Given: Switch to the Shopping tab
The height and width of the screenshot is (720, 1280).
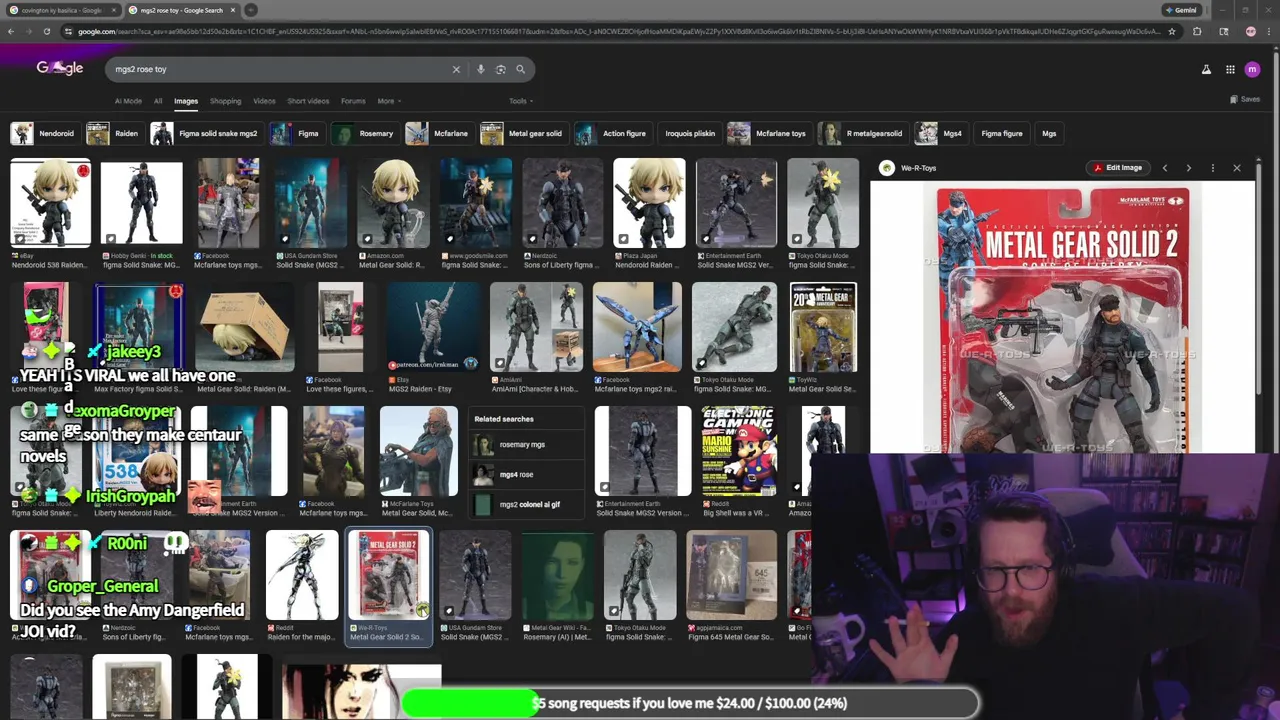Looking at the screenshot, I should pyautogui.click(x=225, y=101).
